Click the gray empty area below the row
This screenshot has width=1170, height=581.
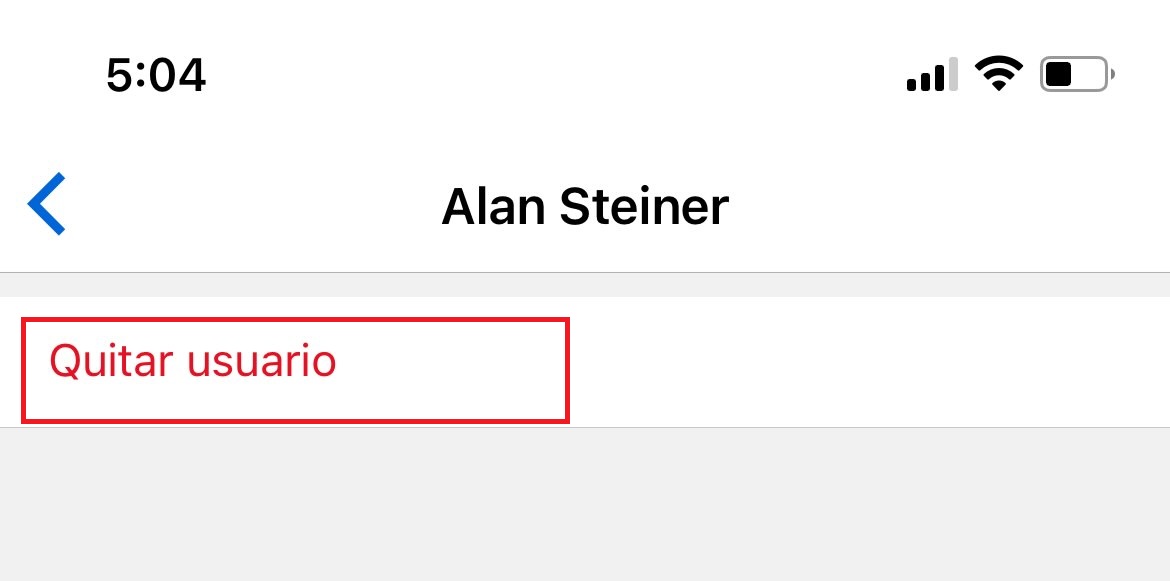(x=585, y=504)
